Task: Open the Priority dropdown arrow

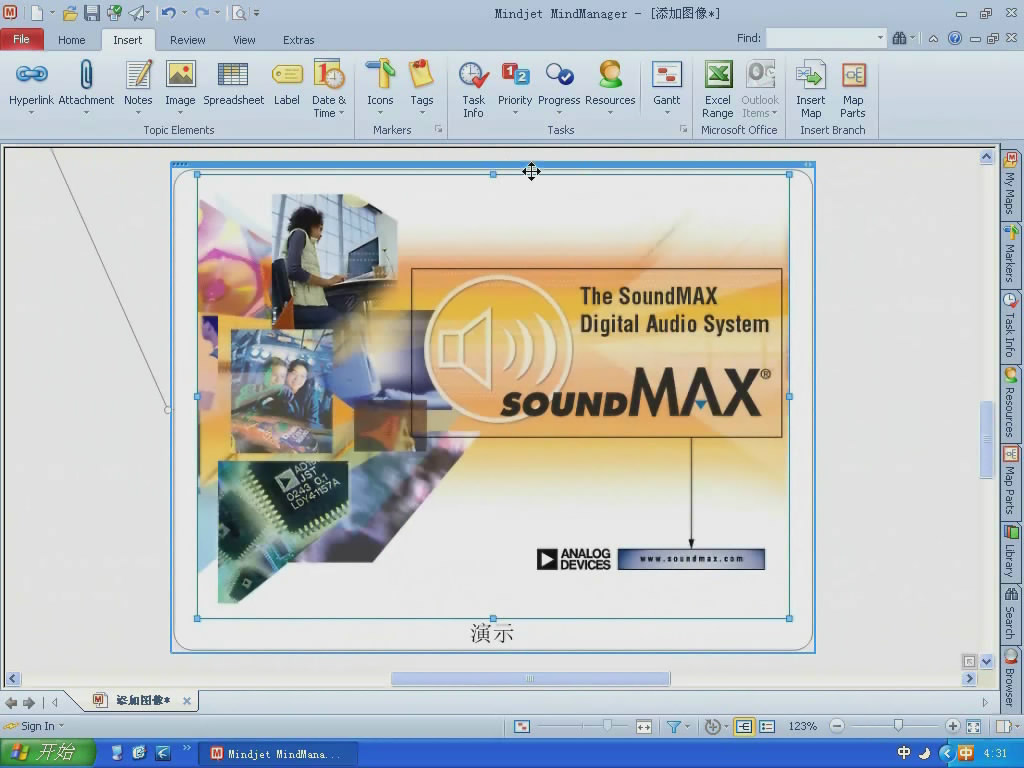Action: [515, 113]
